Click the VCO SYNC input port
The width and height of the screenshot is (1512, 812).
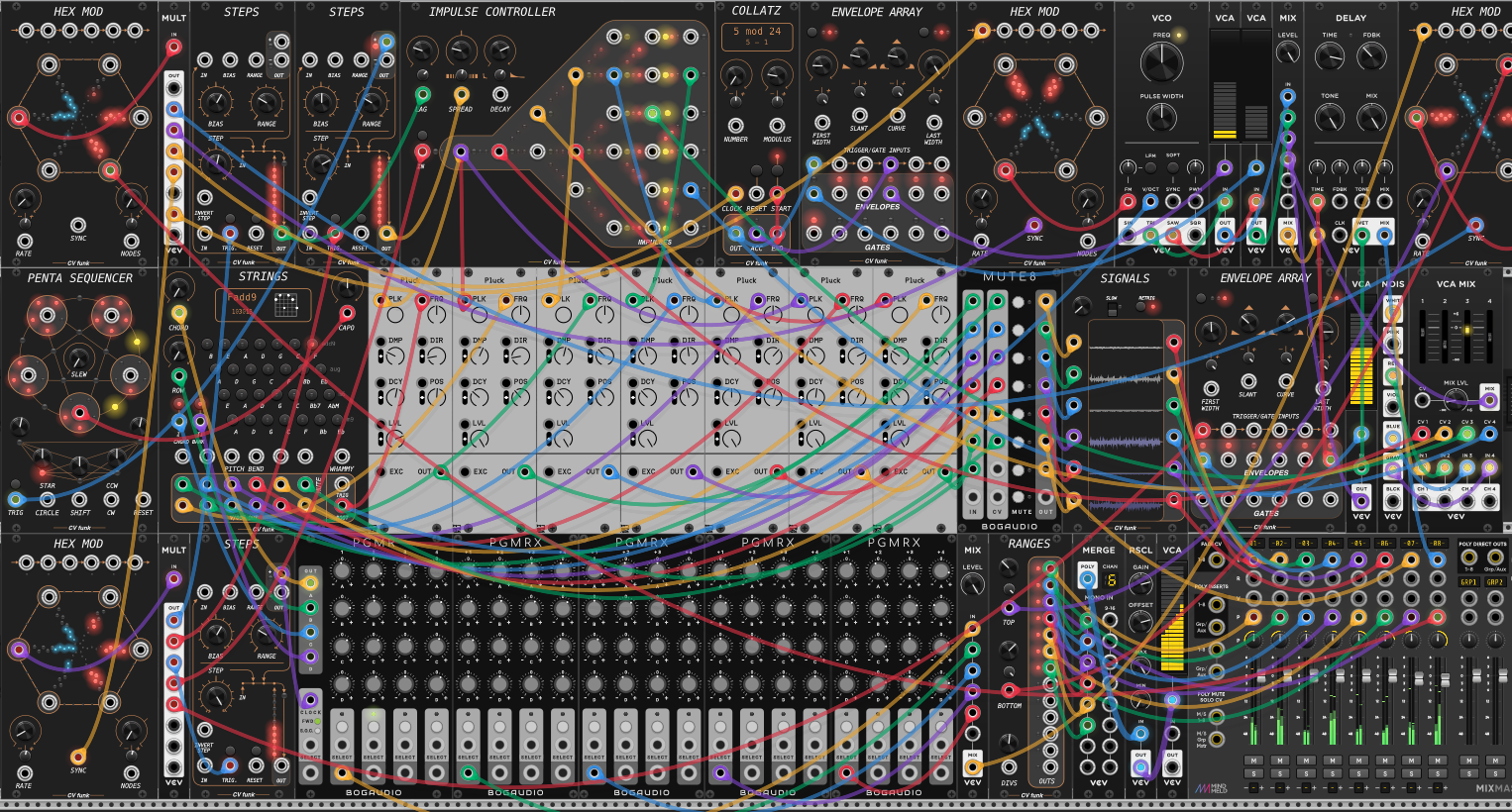[1173, 201]
